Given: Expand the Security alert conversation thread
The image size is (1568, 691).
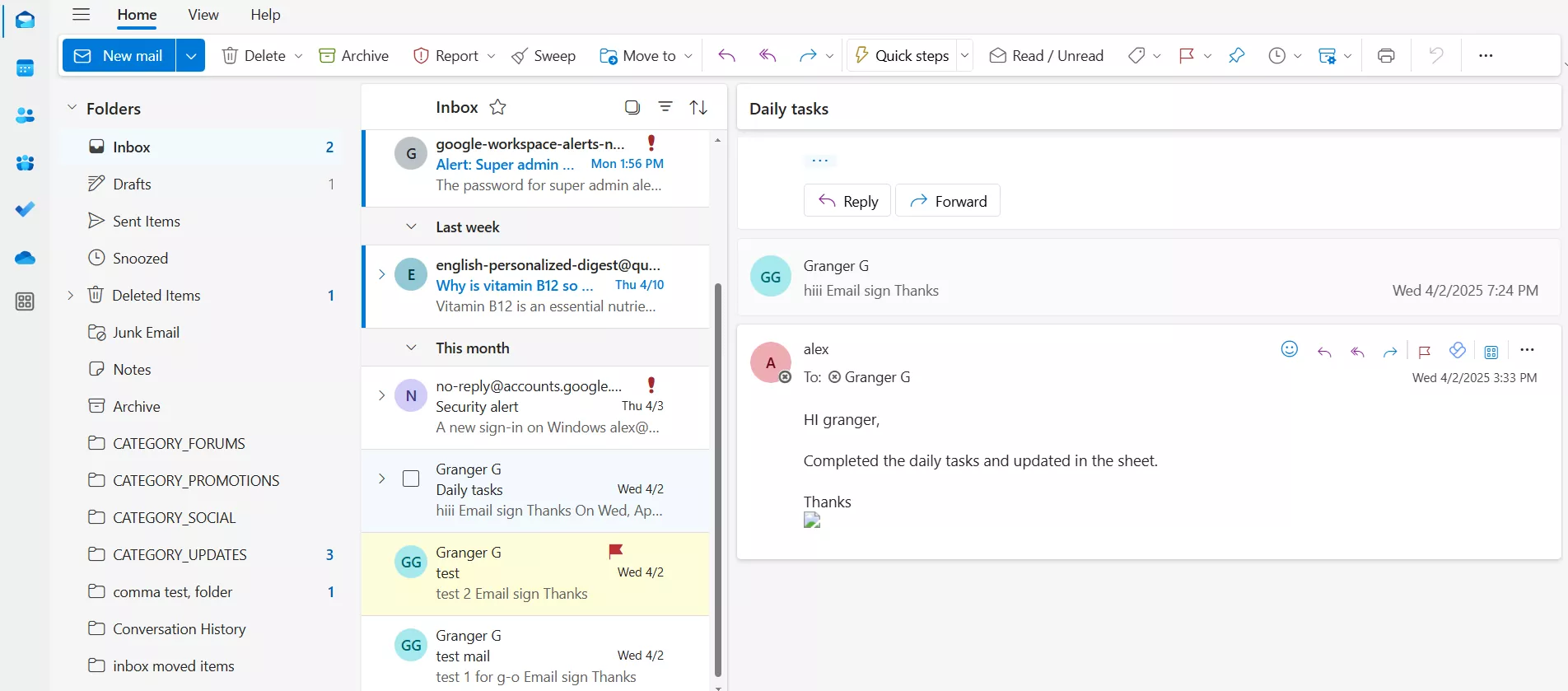Looking at the screenshot, I should coord(381,395).
